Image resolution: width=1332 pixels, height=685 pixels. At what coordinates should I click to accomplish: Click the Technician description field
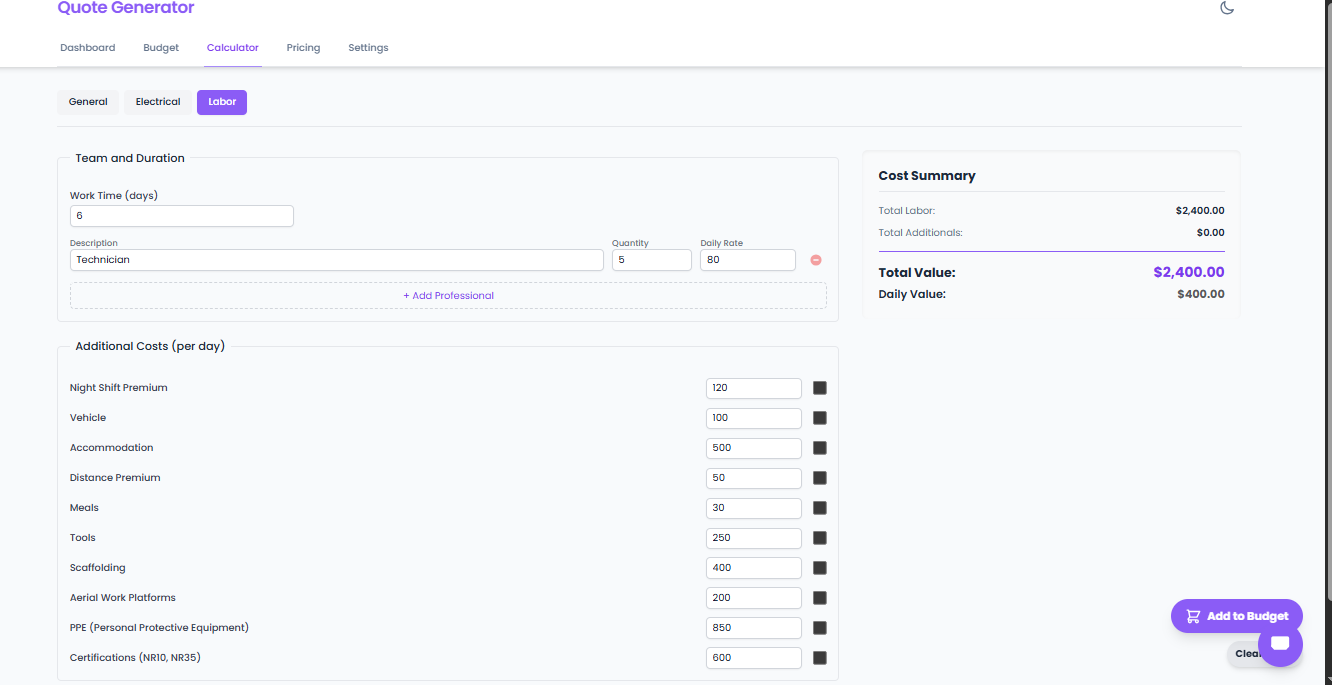point(337,260)
